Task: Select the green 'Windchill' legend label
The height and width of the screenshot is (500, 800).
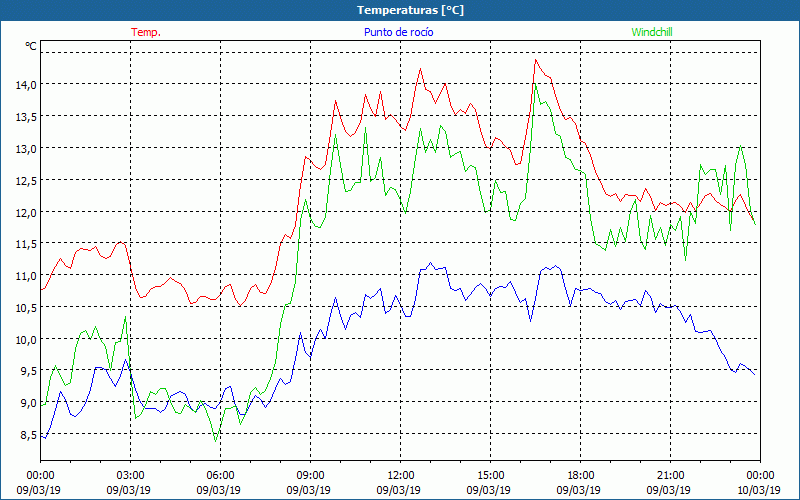Action: point(652,32)
